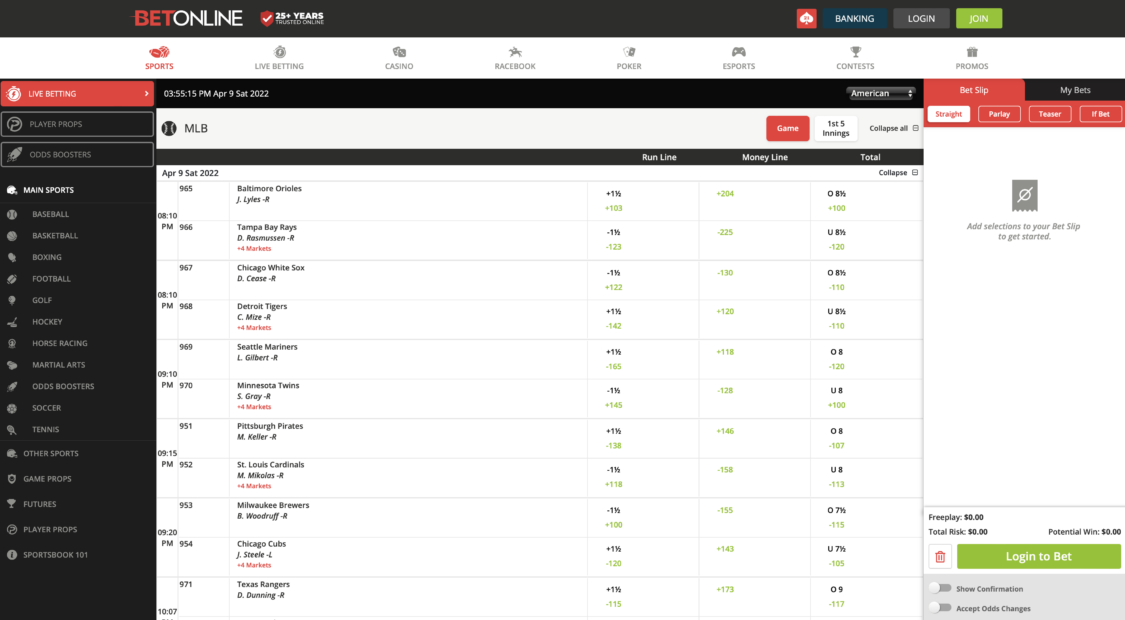1125x620 pixels.
Task: Click the green Join button
Action: (979, 19)
